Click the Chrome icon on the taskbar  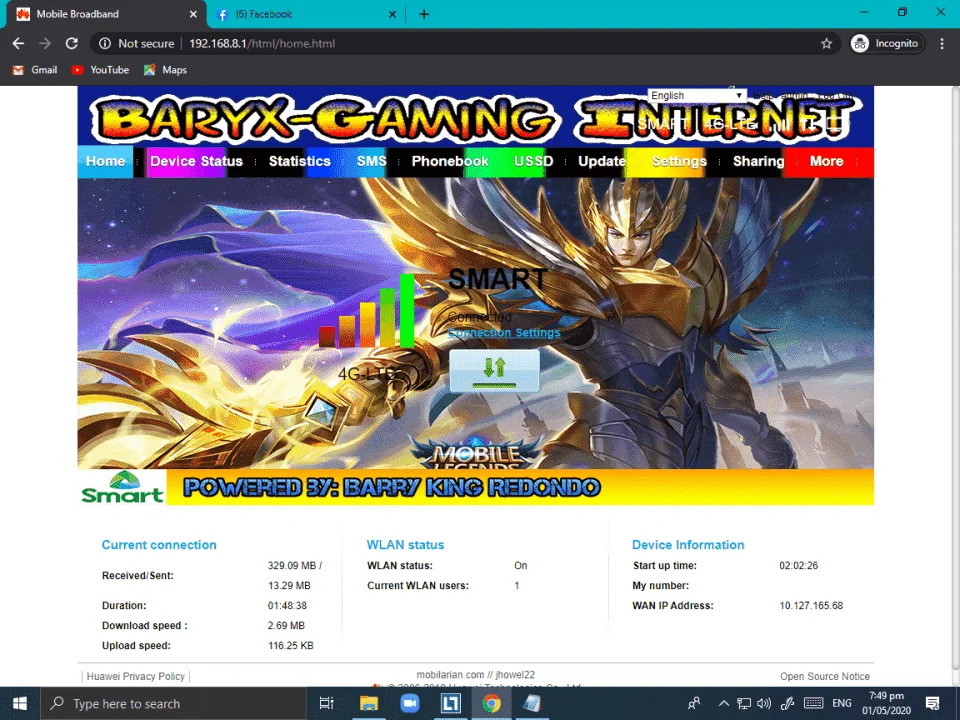coord(491,703)
